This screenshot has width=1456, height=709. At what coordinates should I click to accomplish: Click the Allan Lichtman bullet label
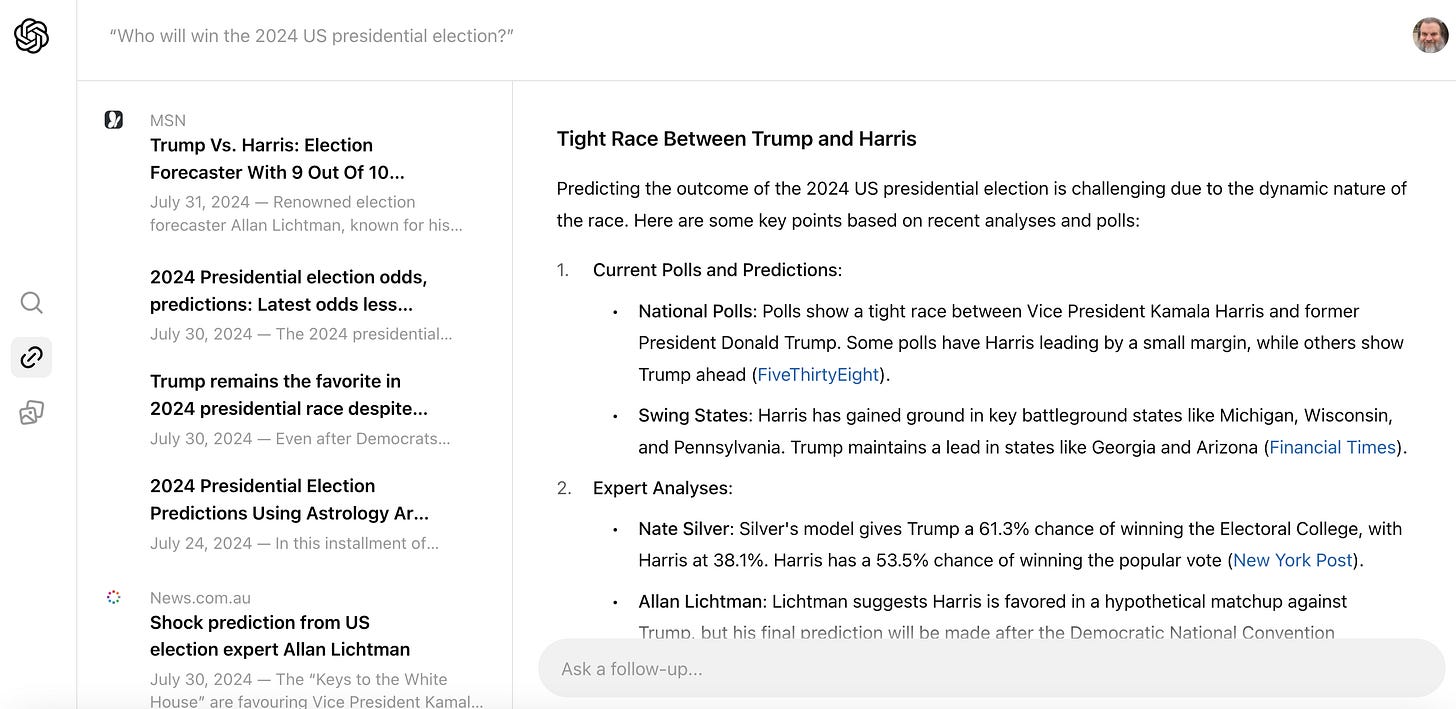(x=703, y=602)
